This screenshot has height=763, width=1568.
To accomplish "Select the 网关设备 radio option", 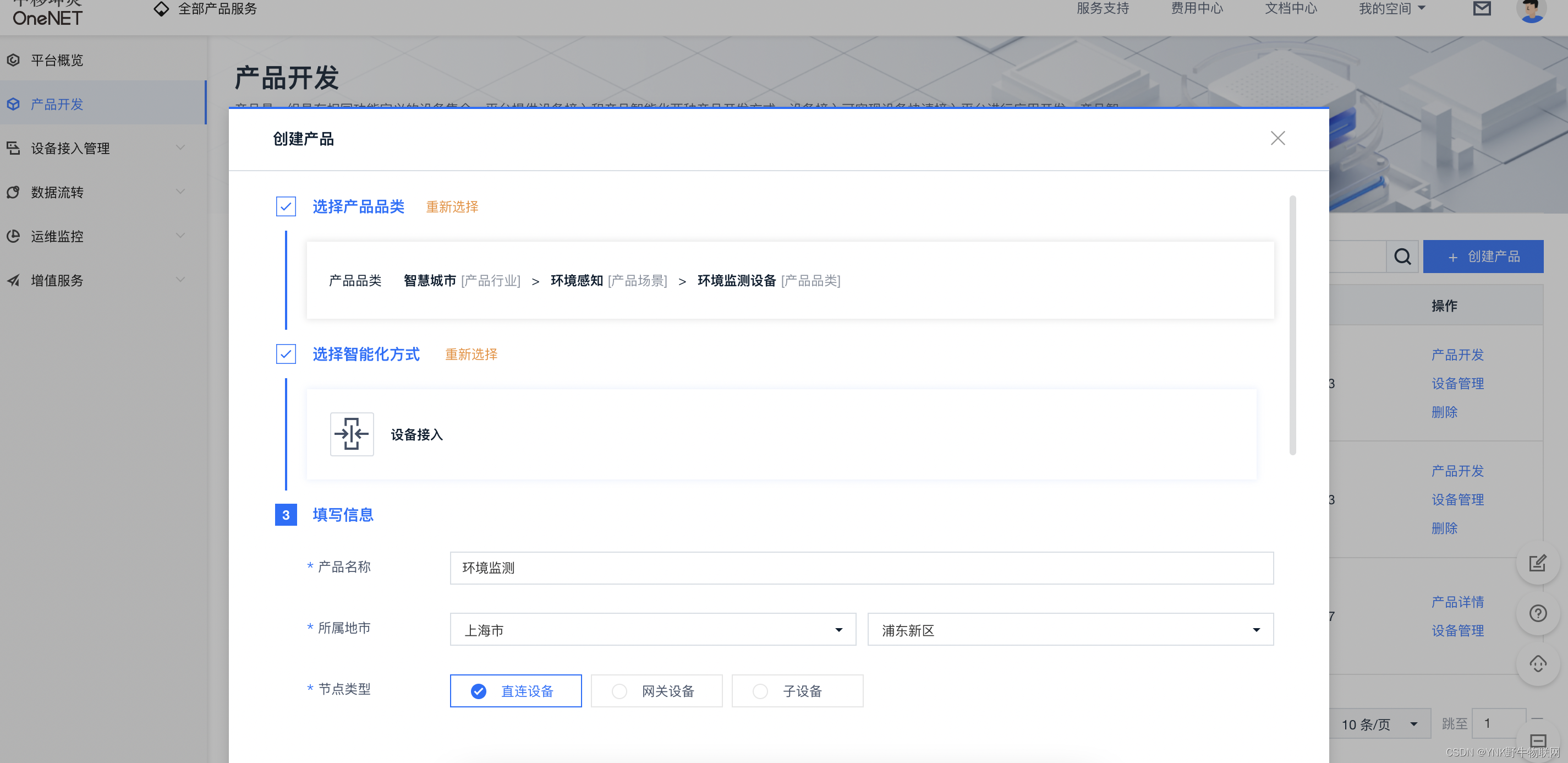I will coord(656,691).
